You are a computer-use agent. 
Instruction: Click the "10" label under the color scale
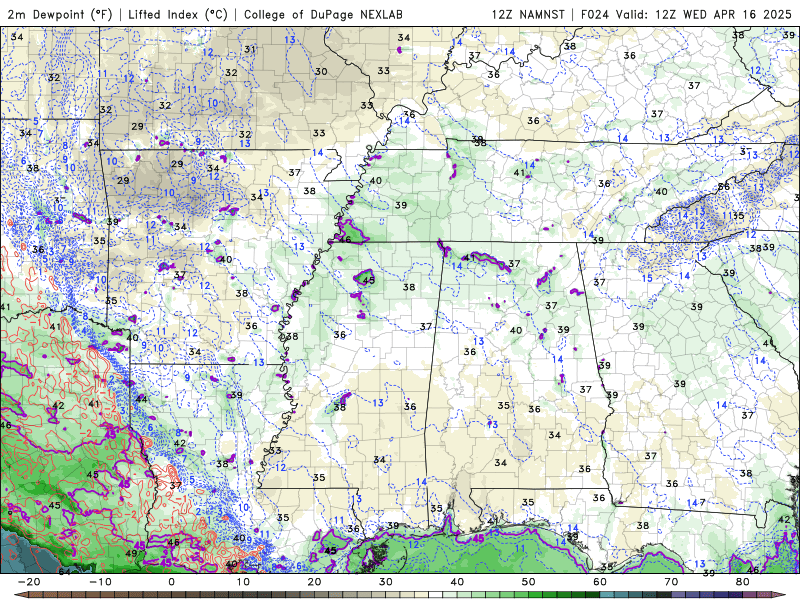tap(243, 582)
